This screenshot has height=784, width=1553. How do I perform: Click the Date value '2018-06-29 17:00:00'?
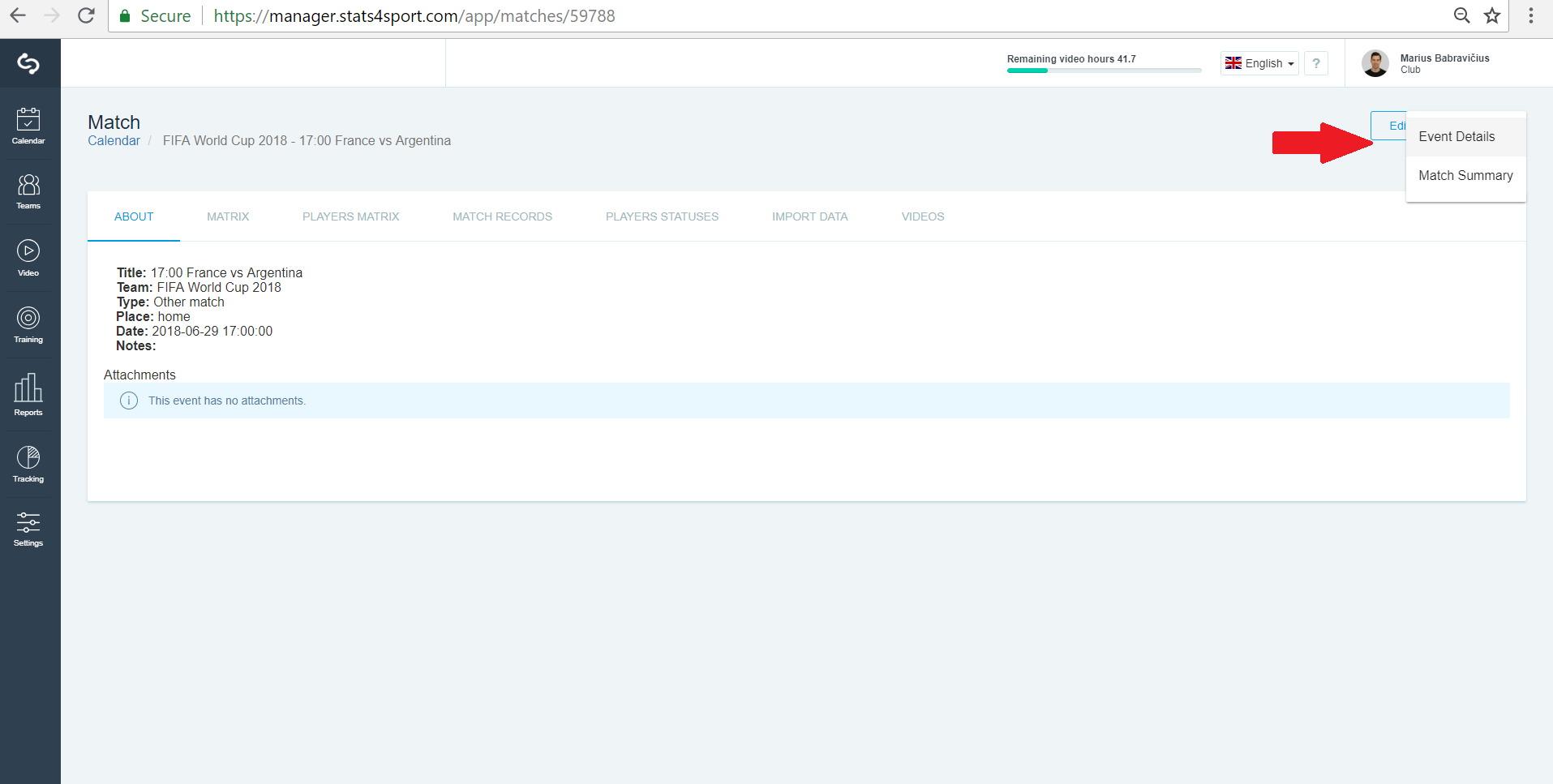212,332
